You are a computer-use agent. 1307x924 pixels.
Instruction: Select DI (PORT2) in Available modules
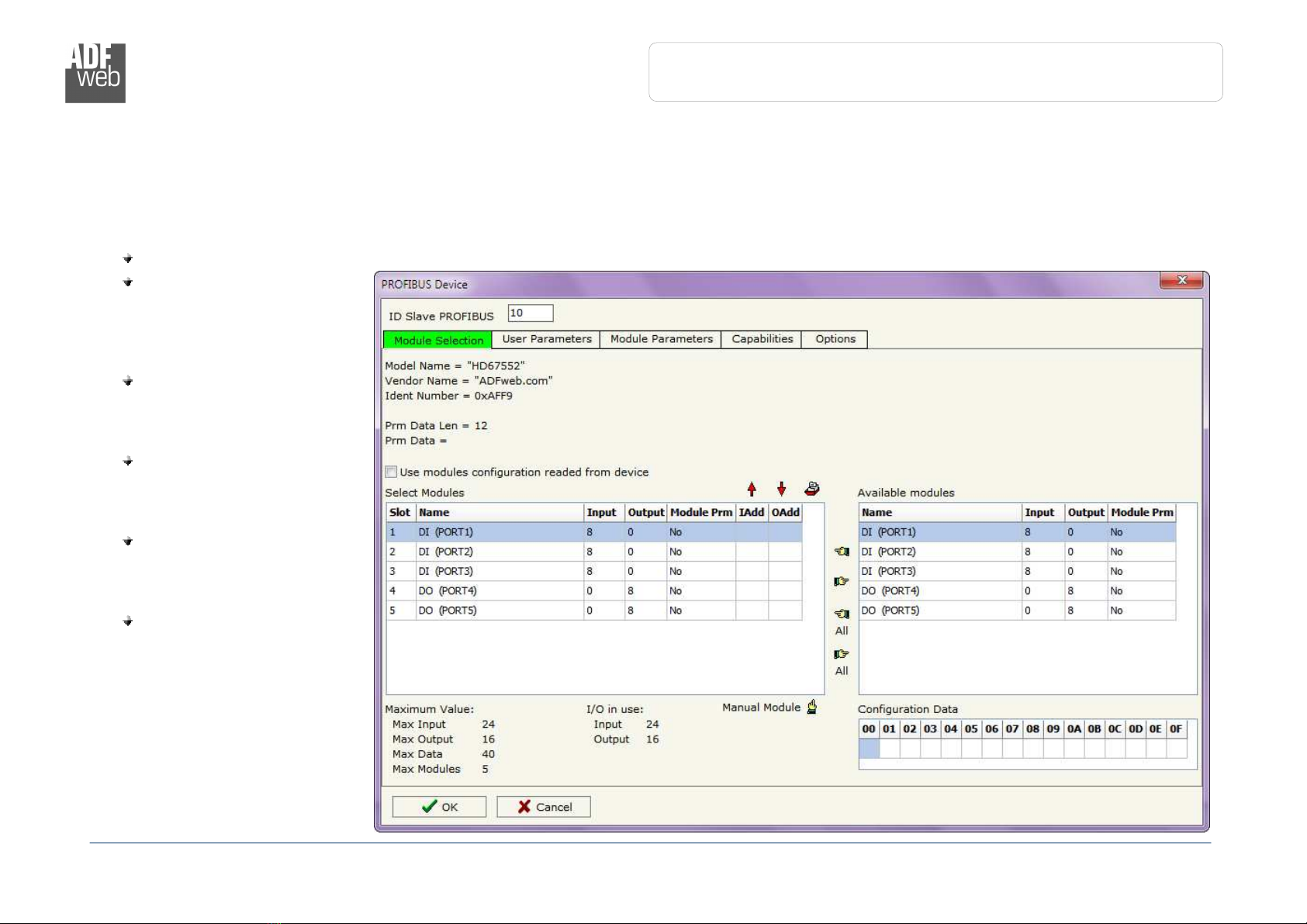pos(1018,552)
